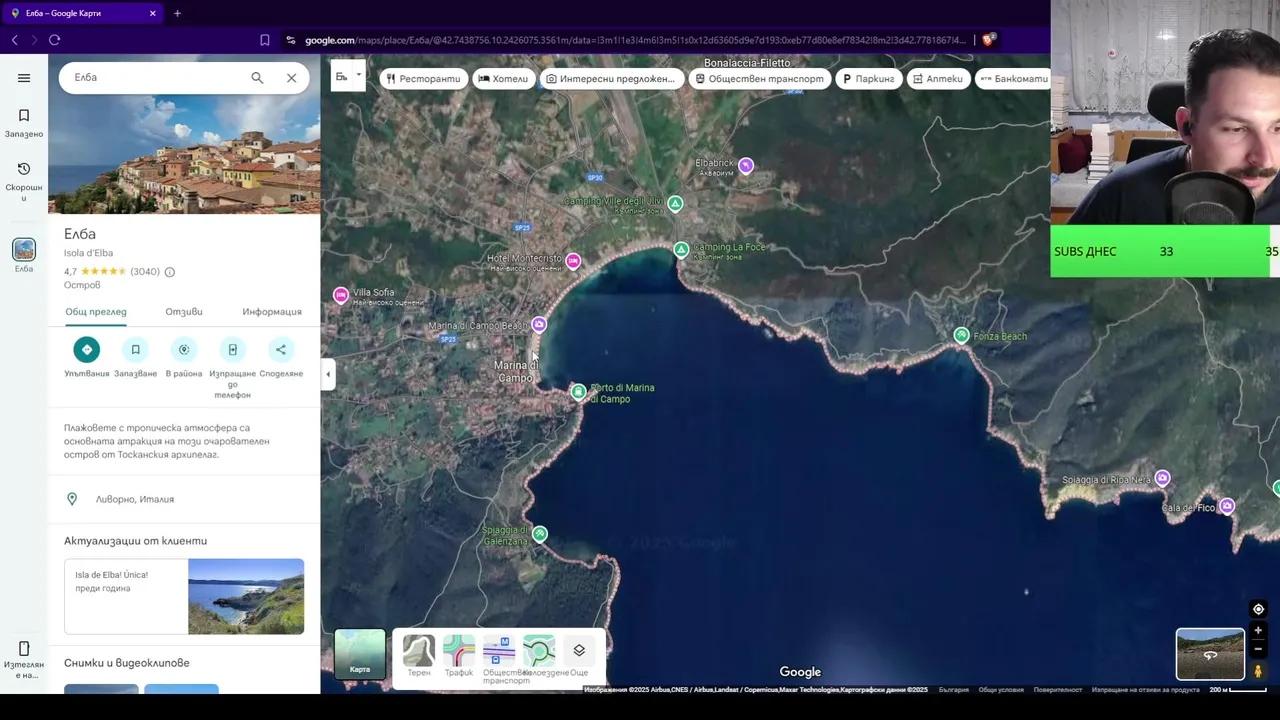1280x720 pixels.
Task: Select the Банкомати filter chip
Action: (1013, 79)
